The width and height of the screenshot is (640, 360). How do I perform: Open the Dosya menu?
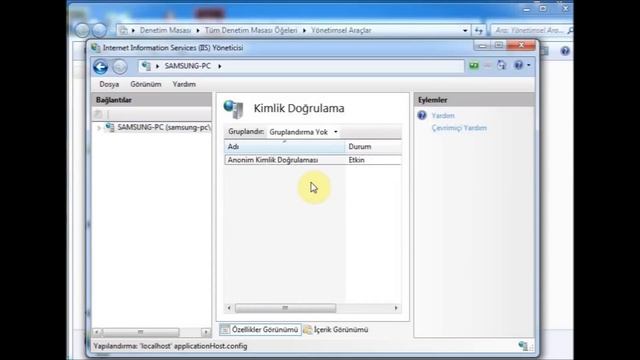(109, 84)
